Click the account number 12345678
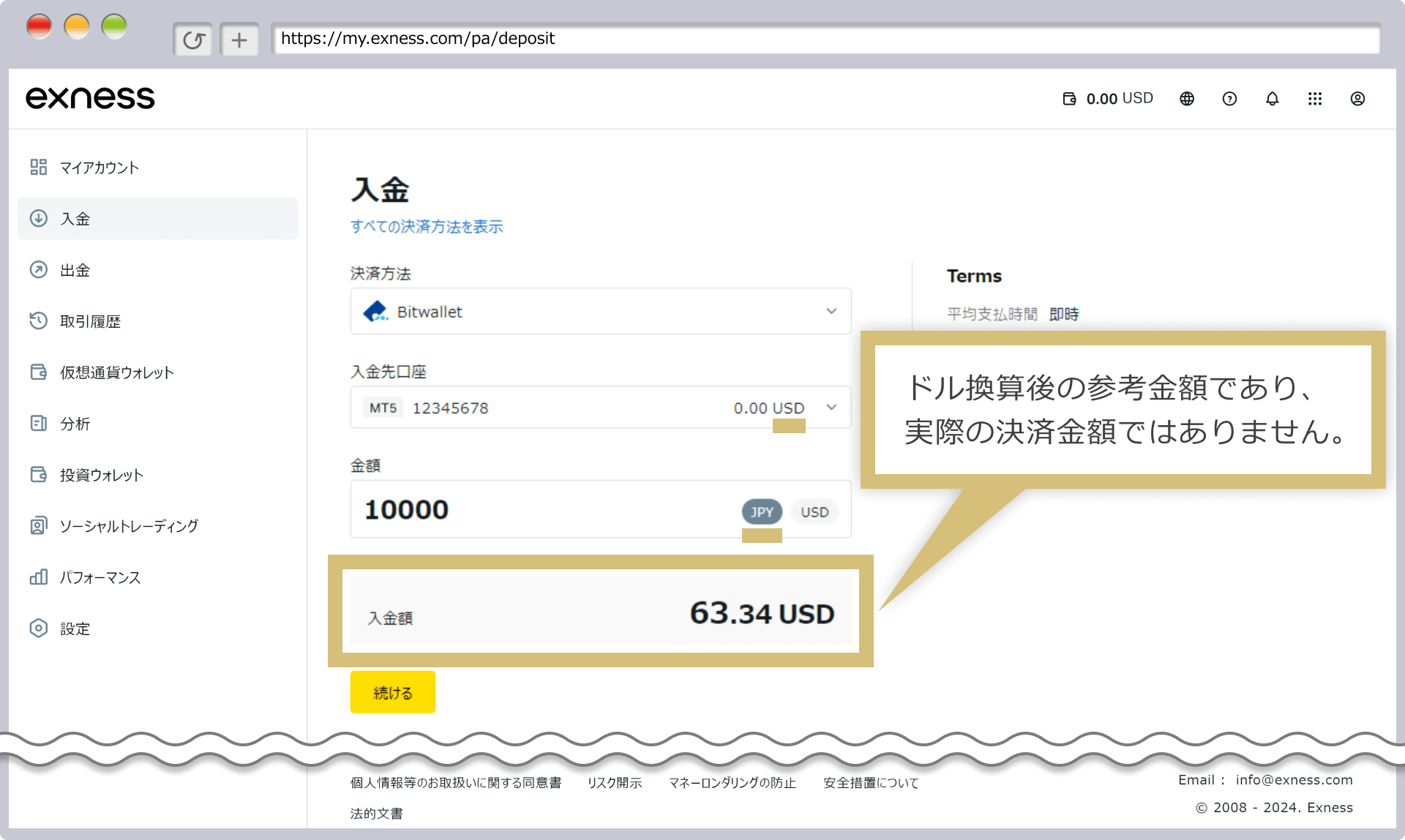This screenshot has width=1405, height=840. [450, 408]
